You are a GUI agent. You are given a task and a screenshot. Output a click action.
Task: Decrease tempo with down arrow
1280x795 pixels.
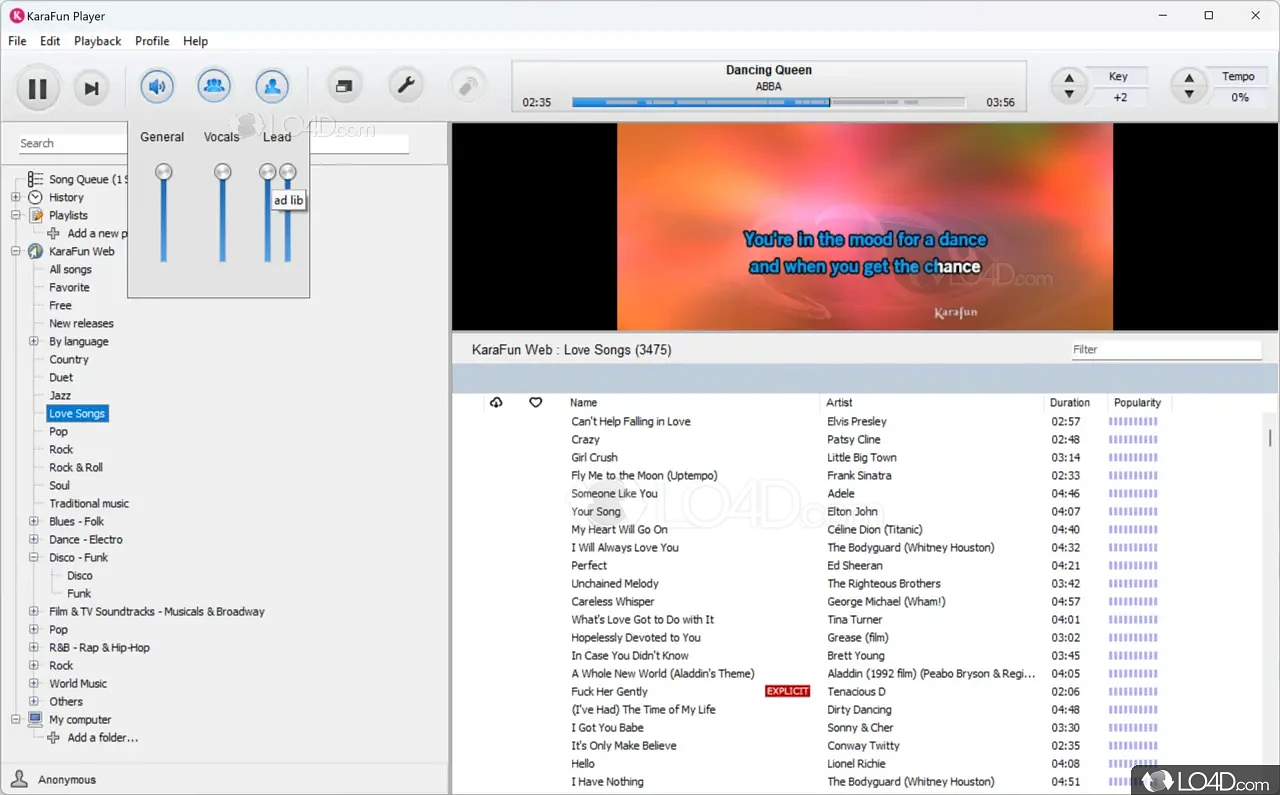1189,95
